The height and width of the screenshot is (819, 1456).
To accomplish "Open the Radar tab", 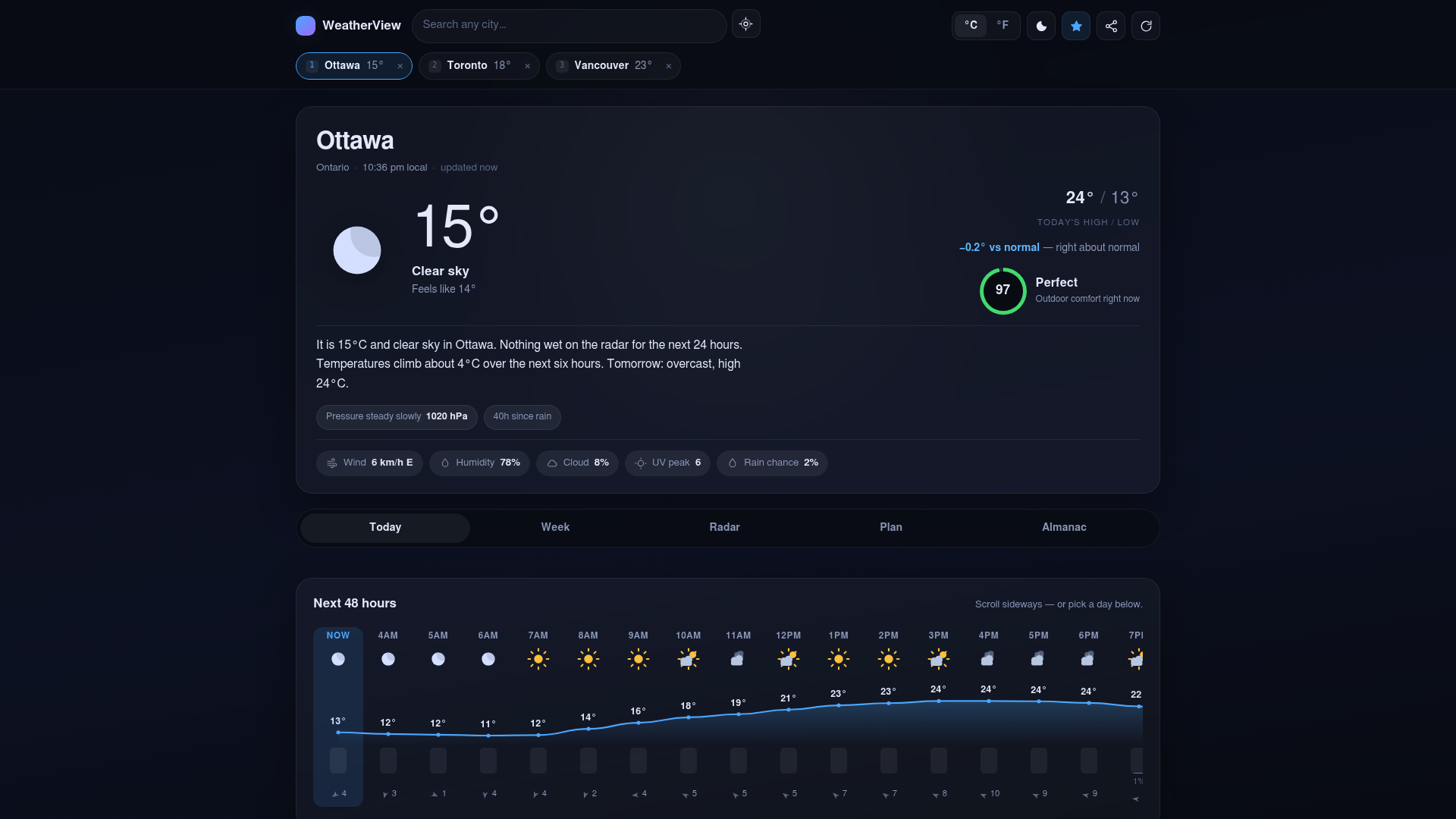I will pos(724,528).
